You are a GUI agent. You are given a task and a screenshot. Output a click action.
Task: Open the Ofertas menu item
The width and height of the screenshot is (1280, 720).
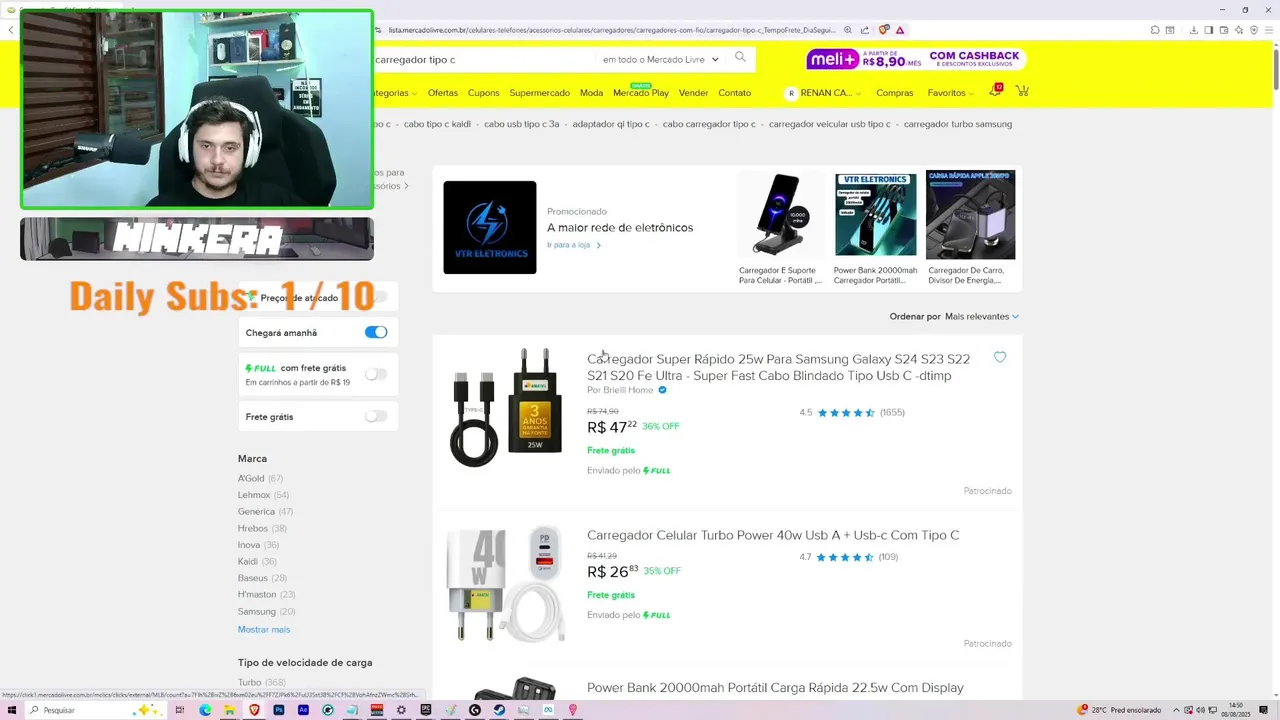(x=442, y=93)
